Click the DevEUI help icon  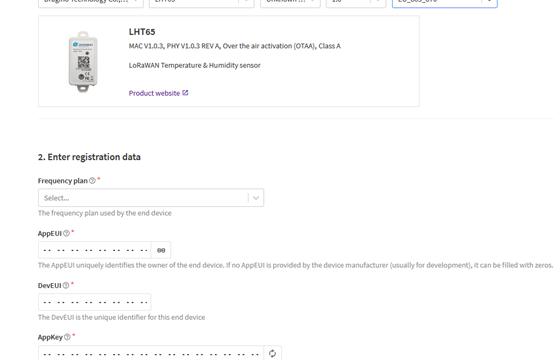[x=66, y=285]
